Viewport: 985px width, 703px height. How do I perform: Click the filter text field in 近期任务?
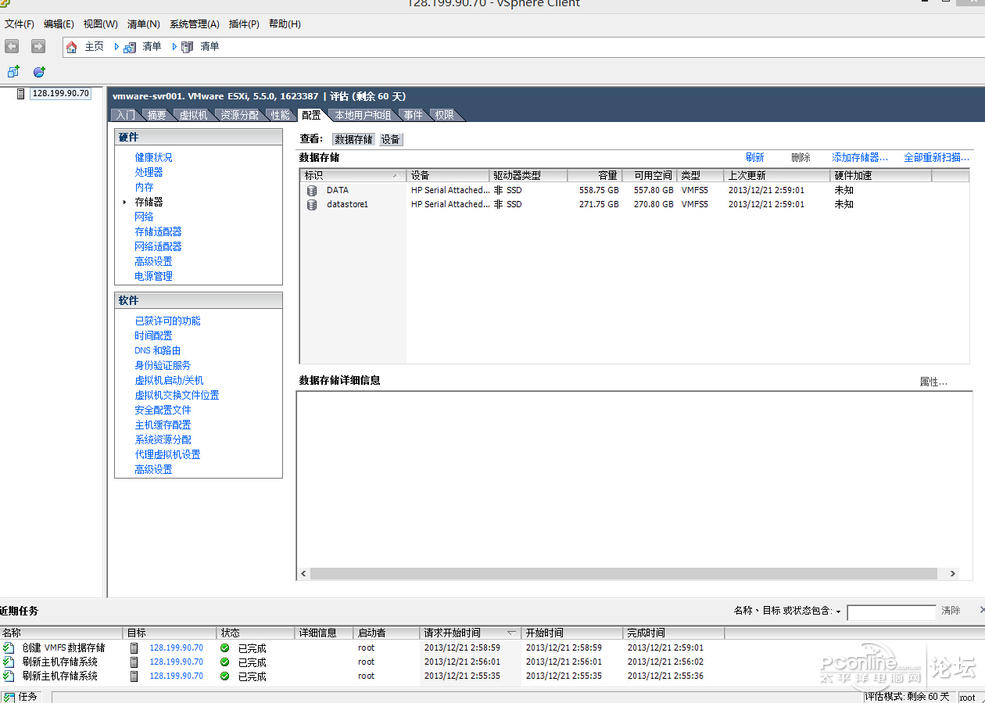pos(891,613)
